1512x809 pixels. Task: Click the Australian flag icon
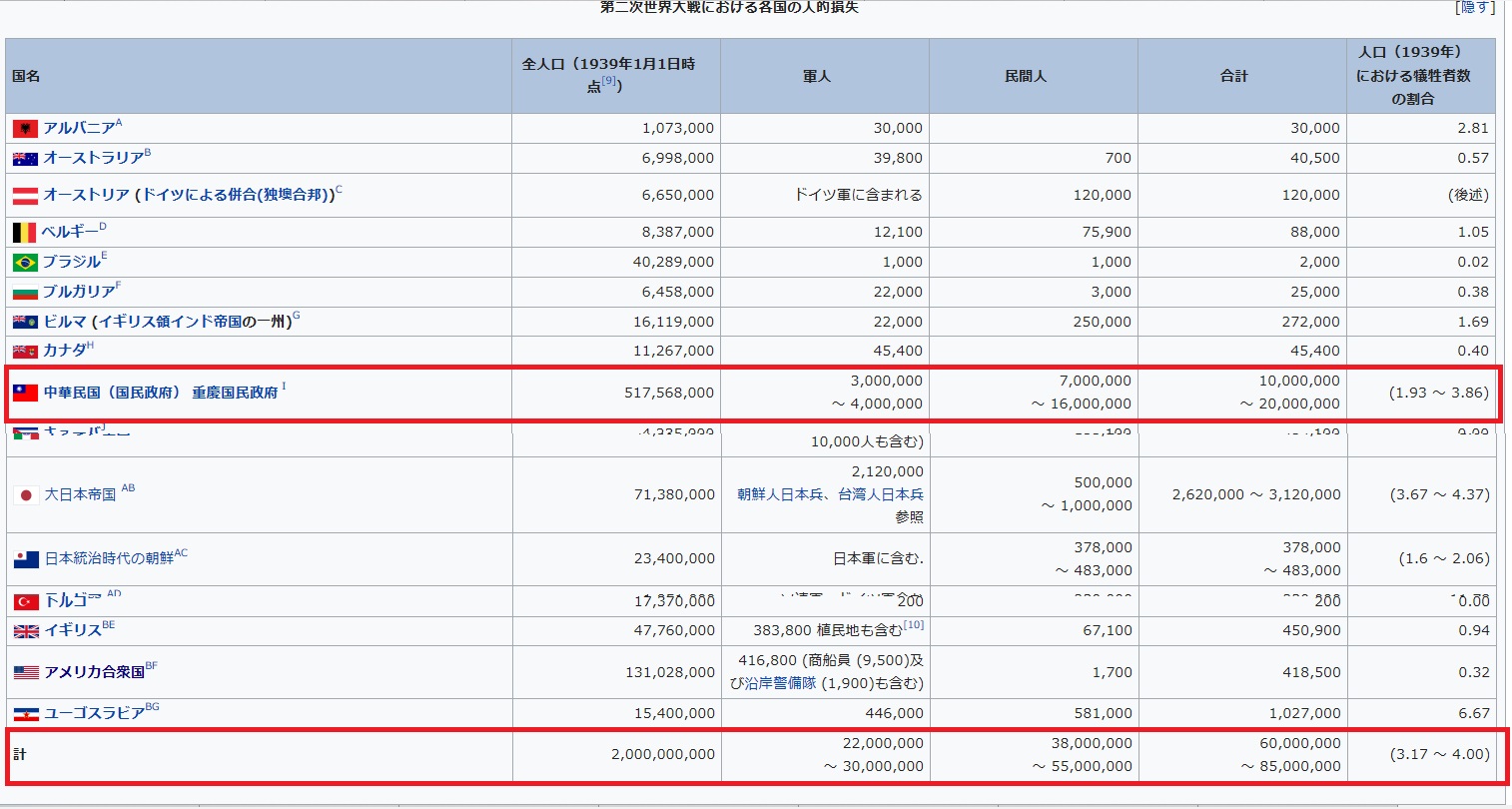pos(25,159)
